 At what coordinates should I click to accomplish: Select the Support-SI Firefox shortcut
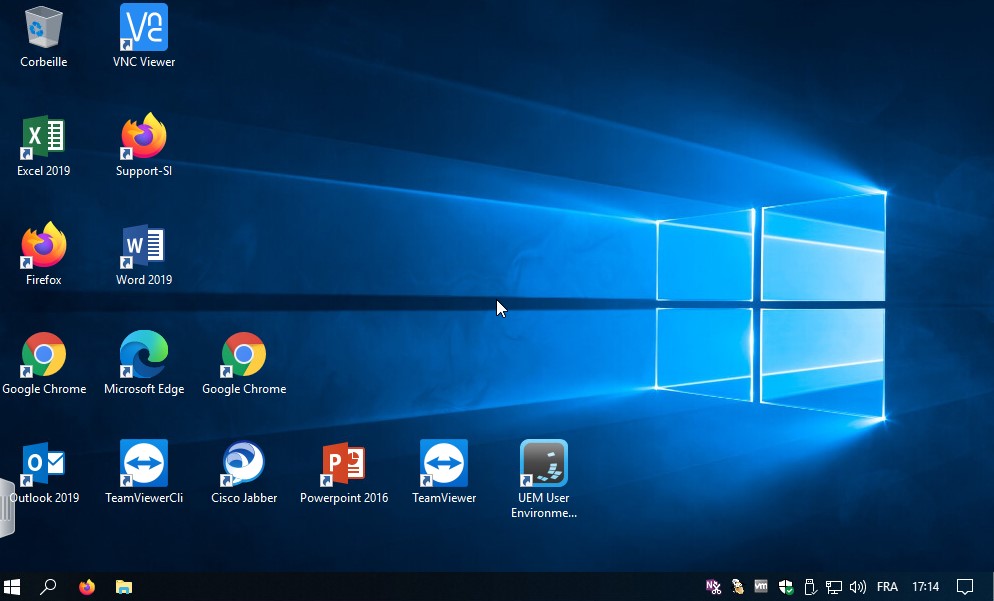[144, 138]
